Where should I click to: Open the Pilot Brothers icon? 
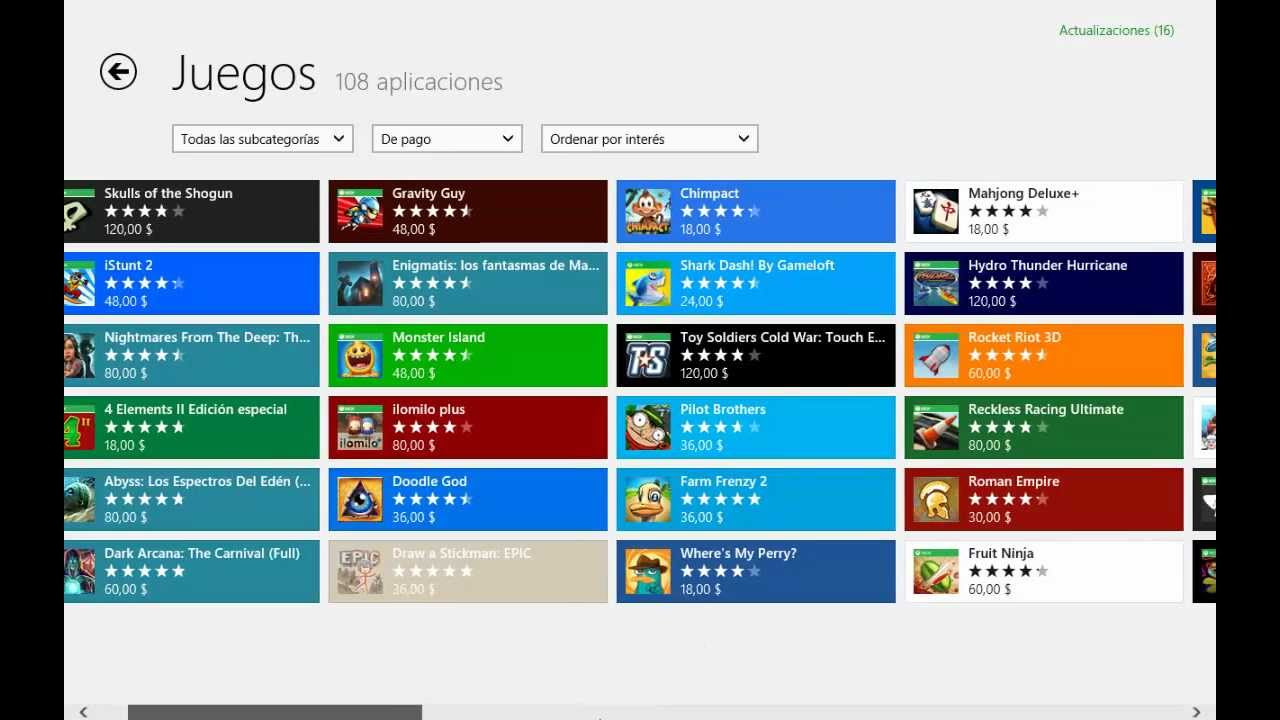648,427
